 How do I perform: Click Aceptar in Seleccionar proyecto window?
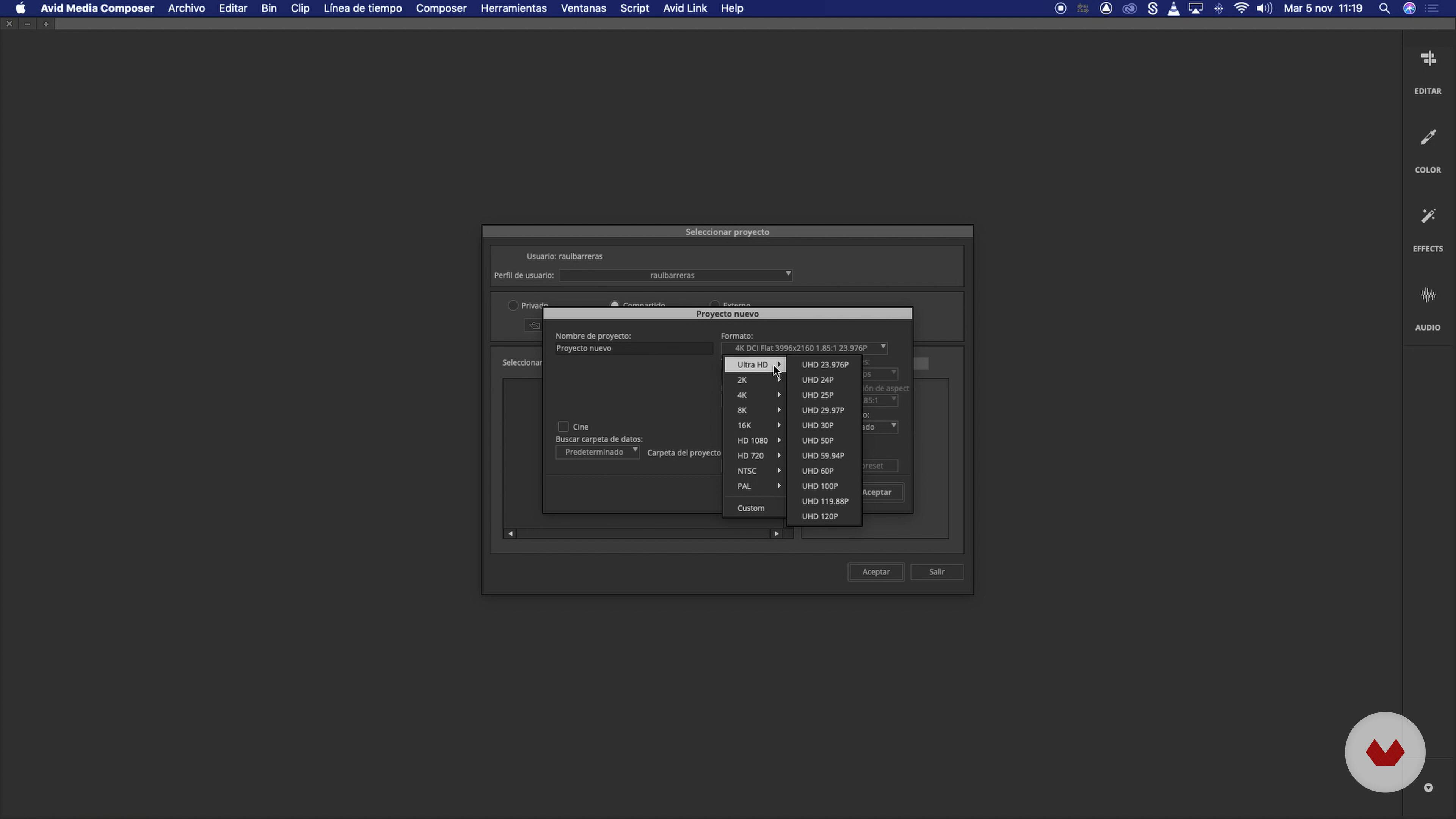[x=875, y=572]
